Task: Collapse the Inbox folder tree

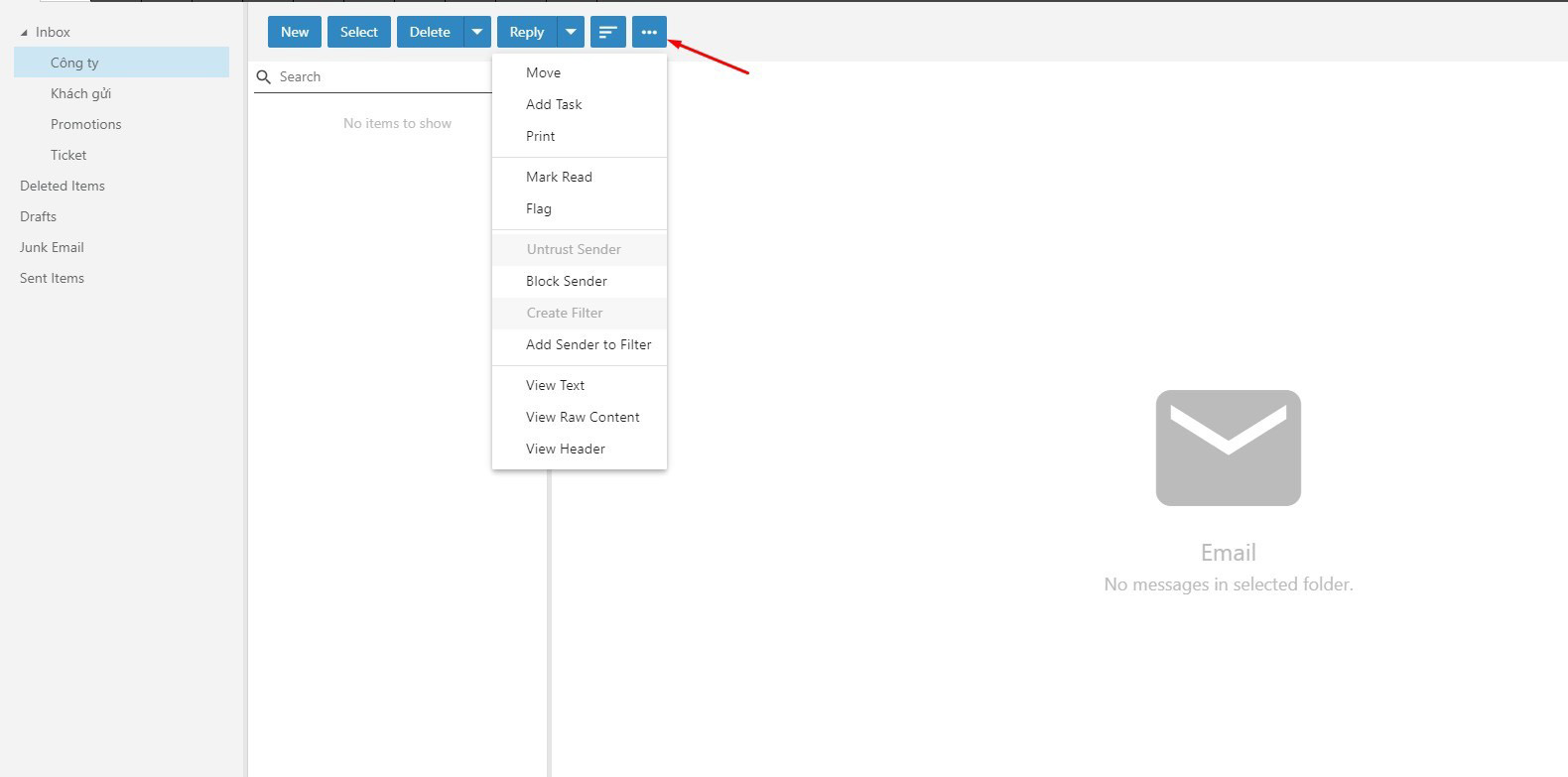Action: (24, 33)
